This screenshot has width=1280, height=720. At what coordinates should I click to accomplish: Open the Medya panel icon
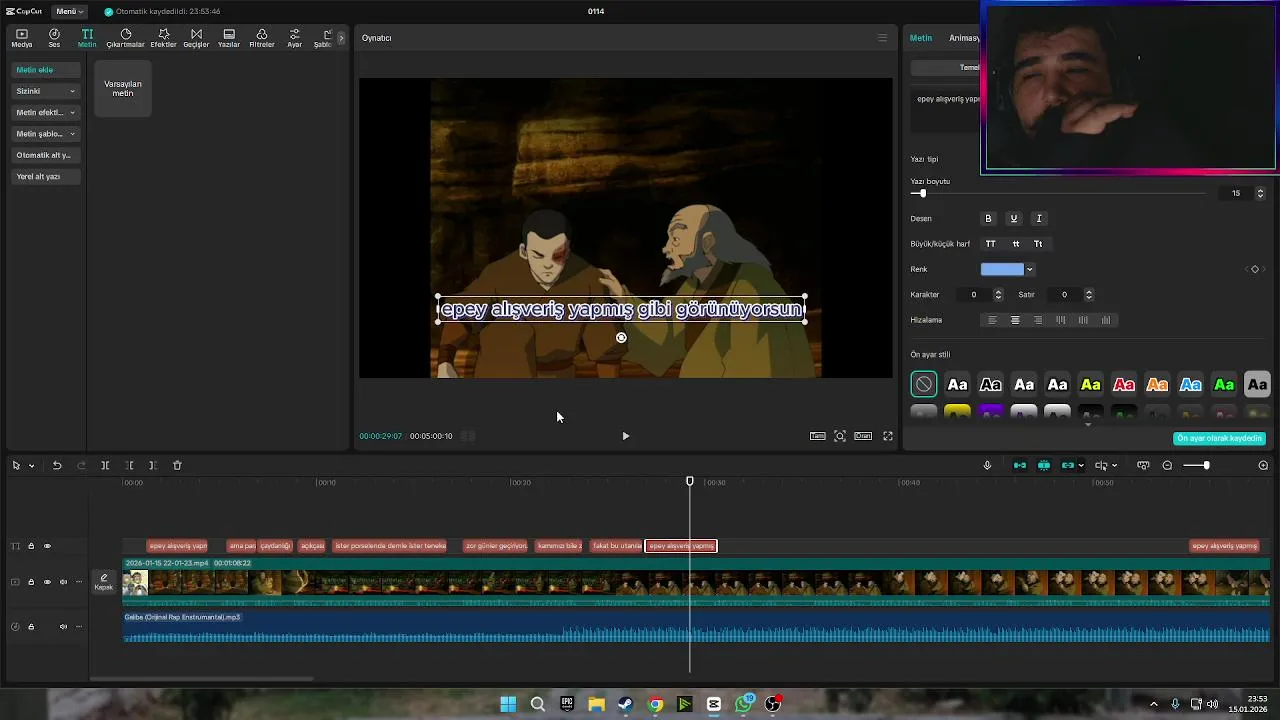21,38
